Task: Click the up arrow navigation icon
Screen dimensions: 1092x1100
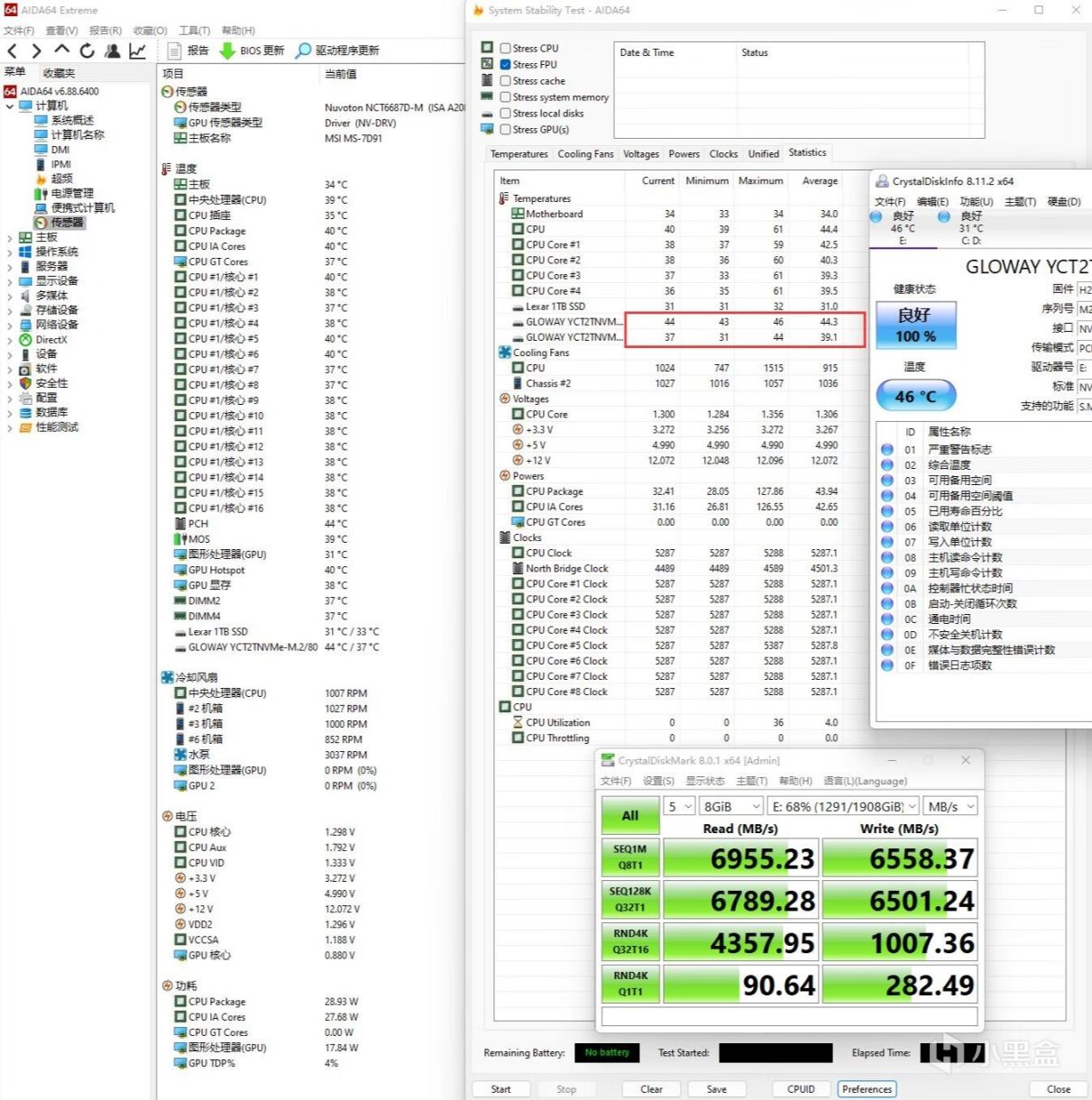Action: (x=61, y=50)
